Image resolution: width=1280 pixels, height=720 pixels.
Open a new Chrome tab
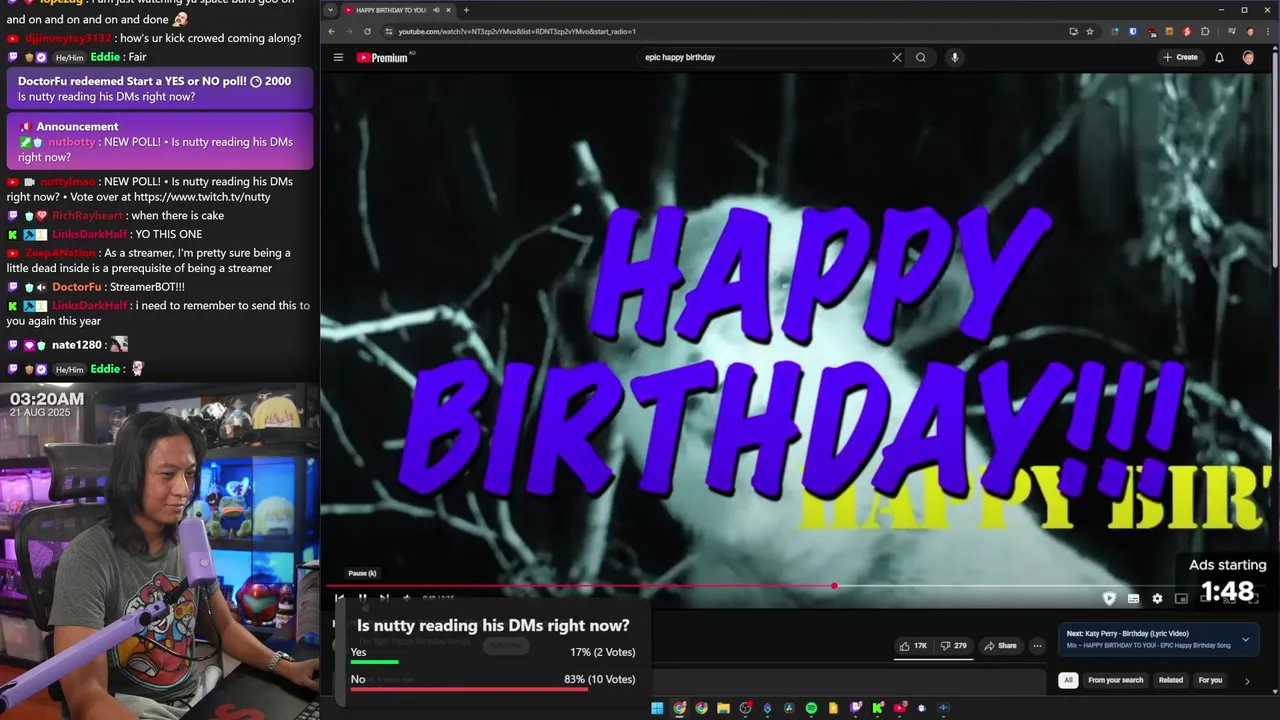coord(466,10)
